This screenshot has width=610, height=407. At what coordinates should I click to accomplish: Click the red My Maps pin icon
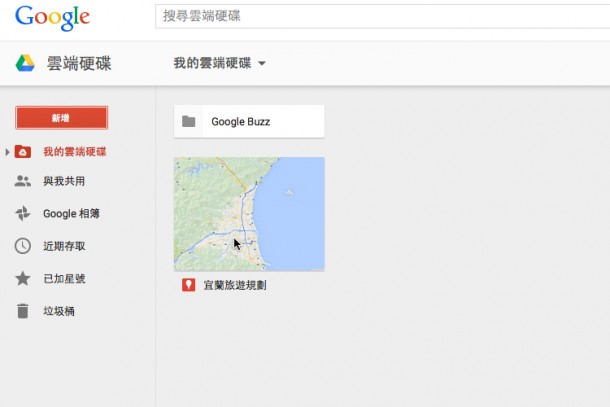click(x=189, y=285)
